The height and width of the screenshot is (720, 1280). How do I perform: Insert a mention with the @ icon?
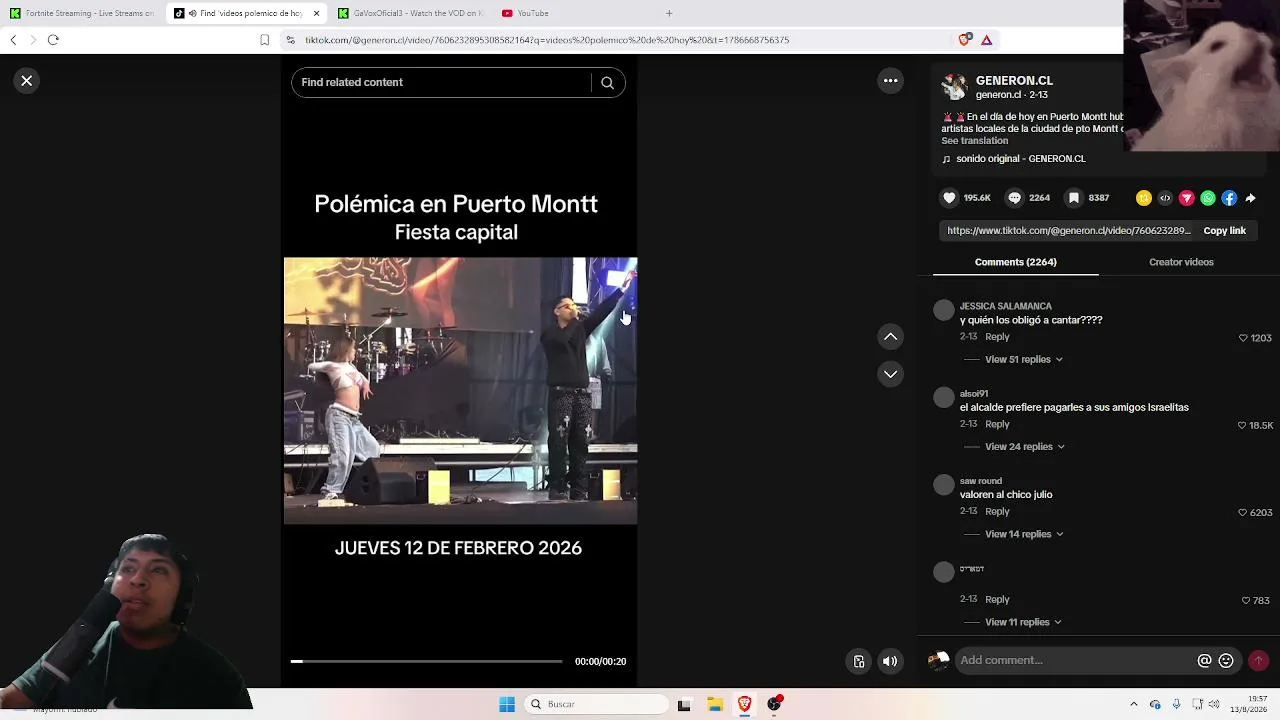click(1205, 660)
